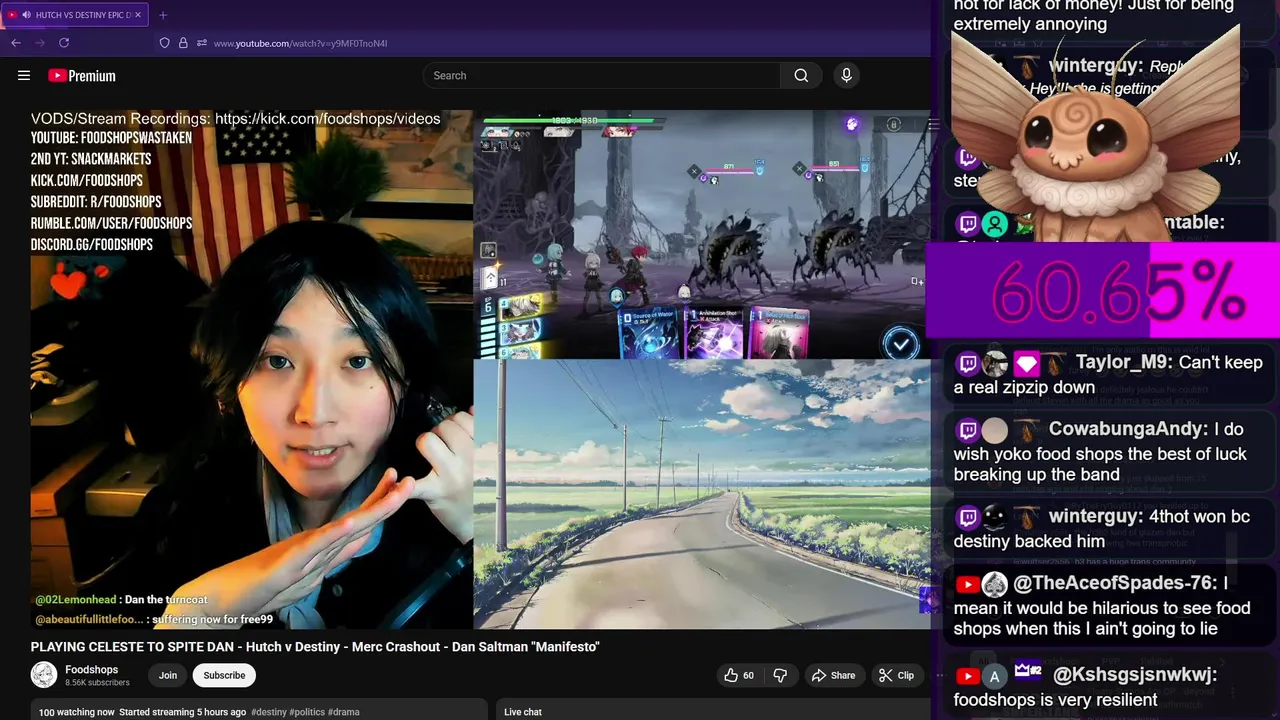
Task: Click the RUMBLE.COM/USER/FOODSHOPS text in the video
Action: click(111, 224)
